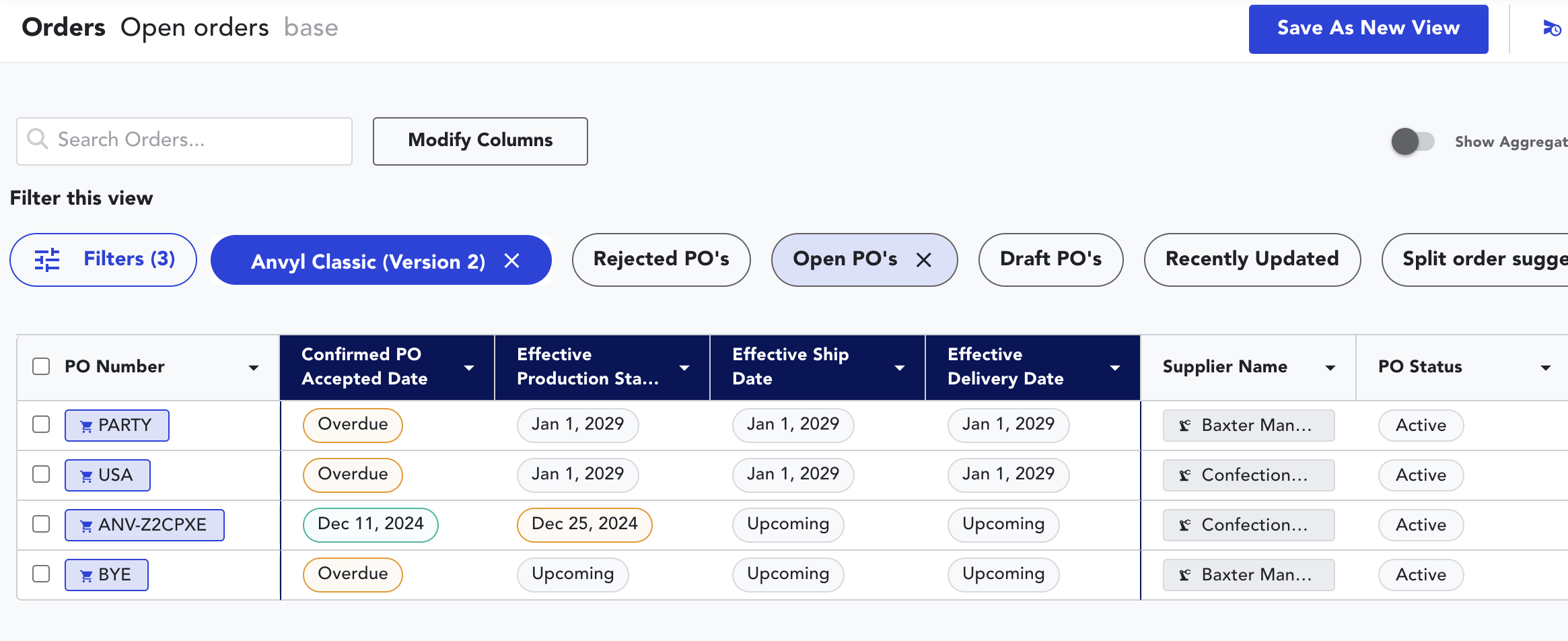
Task: Tick the ANV-Z2CPXE row checkbox
Action: click(x=41, y=524)
